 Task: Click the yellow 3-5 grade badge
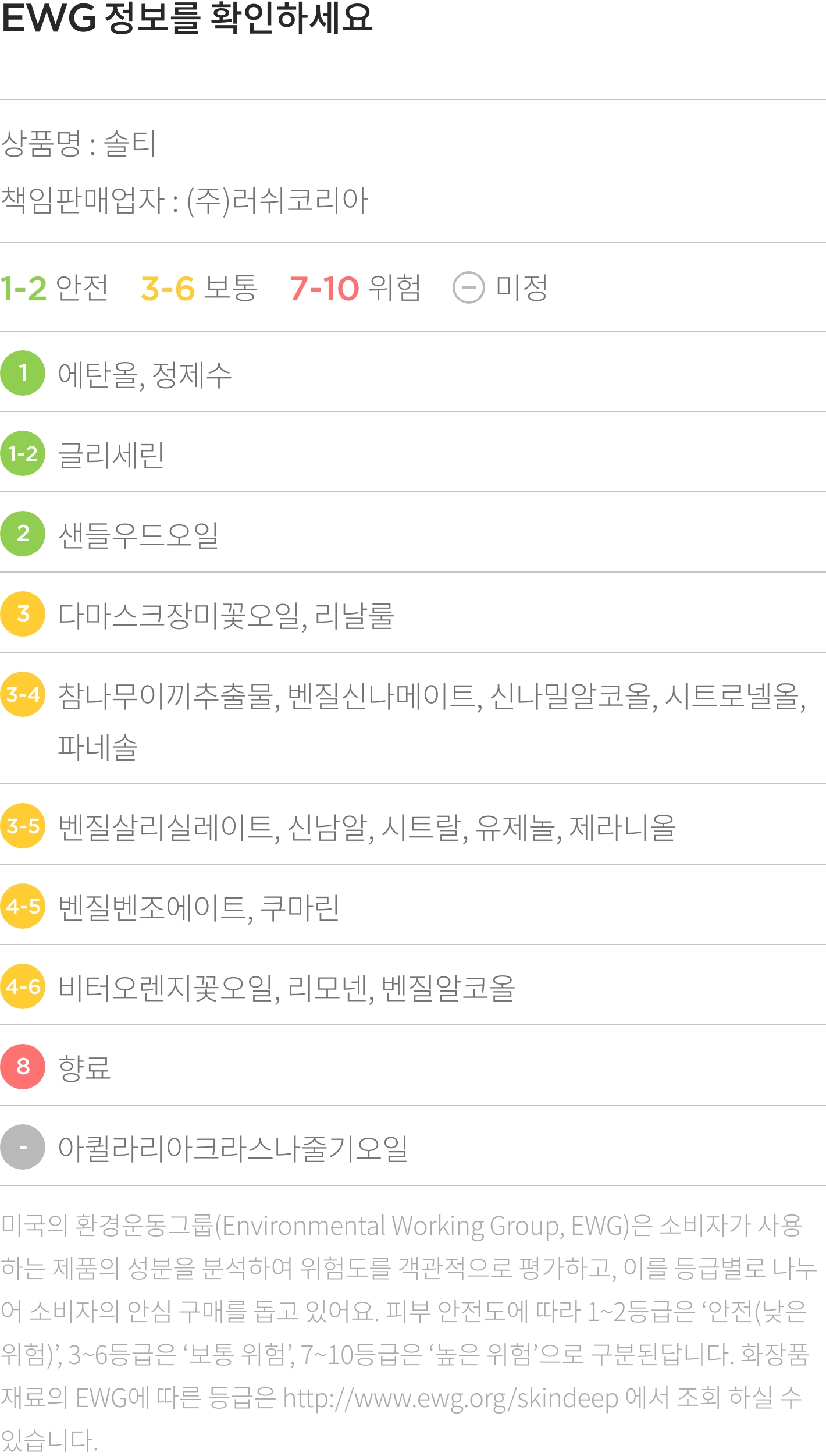(x=23, y=826)
